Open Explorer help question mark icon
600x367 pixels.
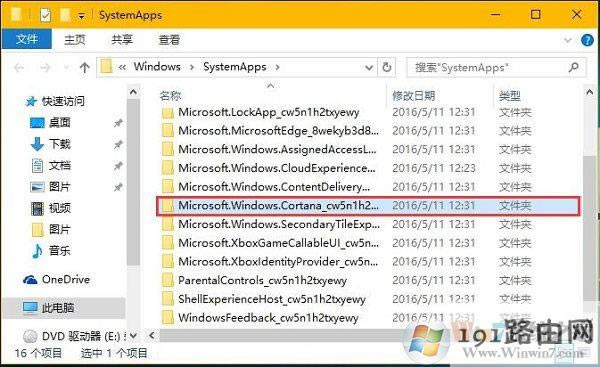pyautogui.click(x=587, y=40)
